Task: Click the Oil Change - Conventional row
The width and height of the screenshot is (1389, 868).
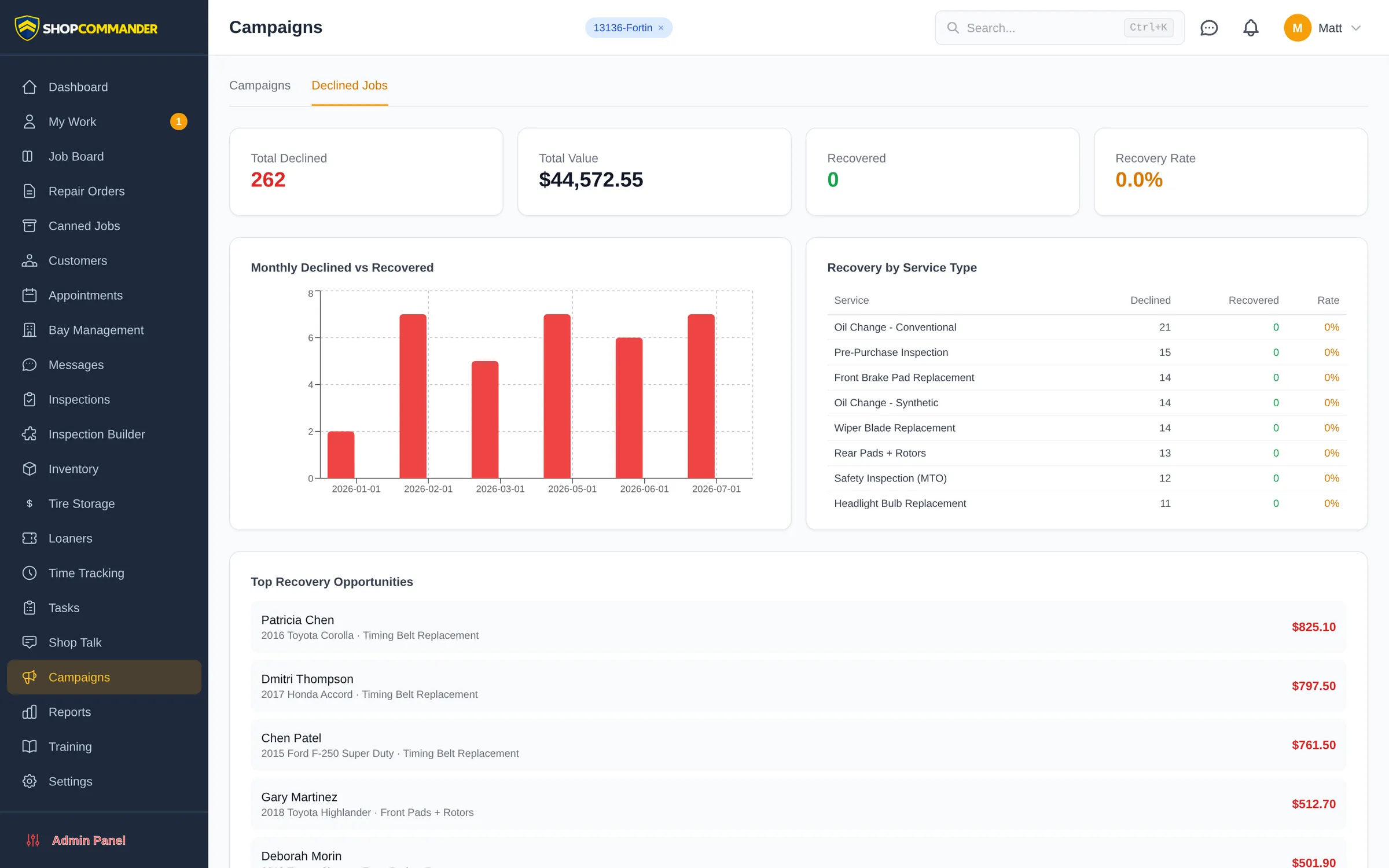Action: pos(1086,328)
